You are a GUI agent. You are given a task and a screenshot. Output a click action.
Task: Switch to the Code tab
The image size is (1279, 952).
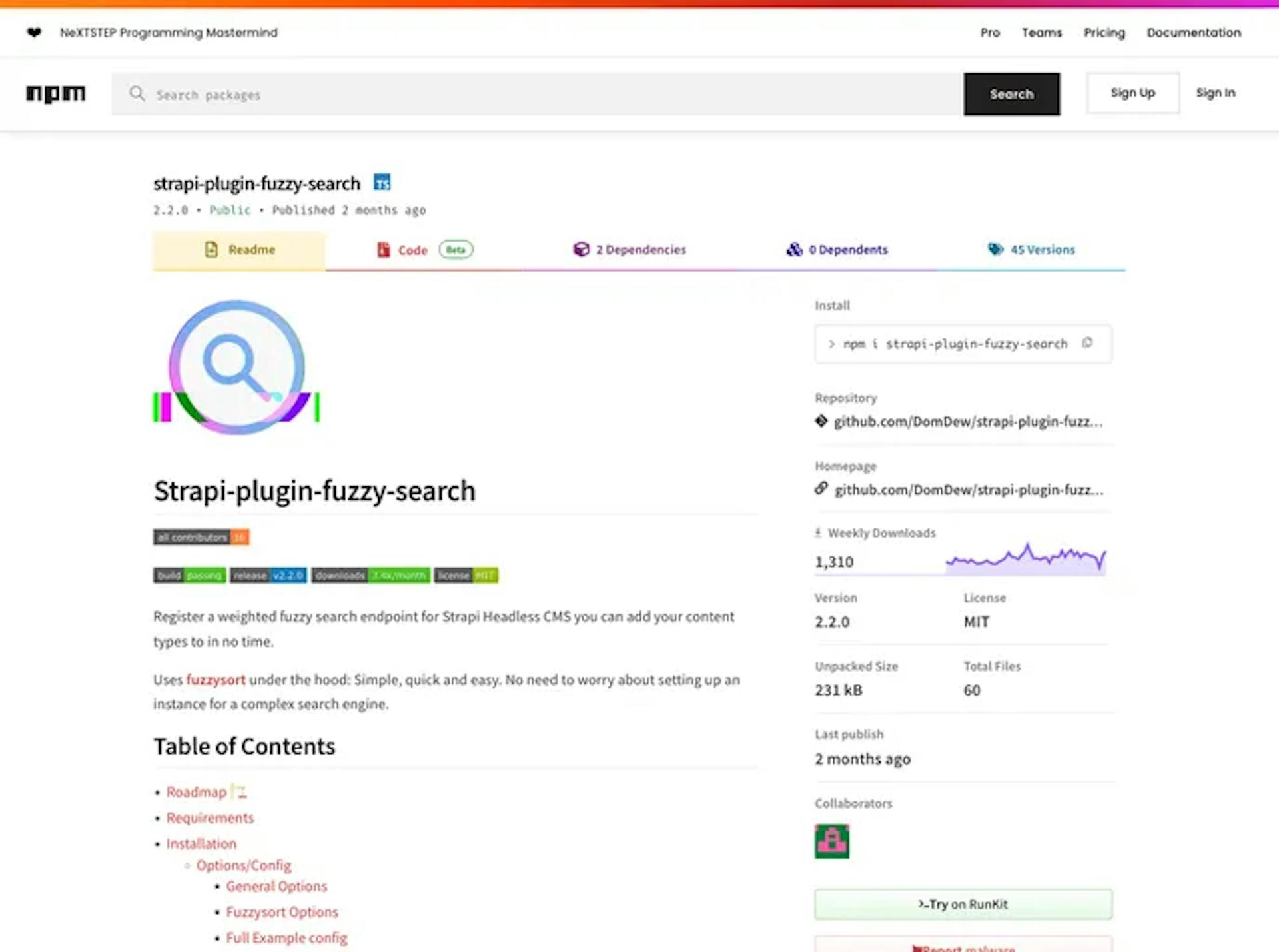point(424,250)
